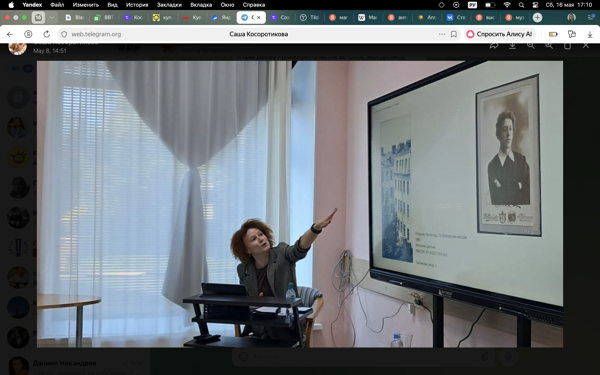Reload the web.telegram.org page
Image resolution: width=600 pixels, height=375 pixels.
click(x=47, y=34)
